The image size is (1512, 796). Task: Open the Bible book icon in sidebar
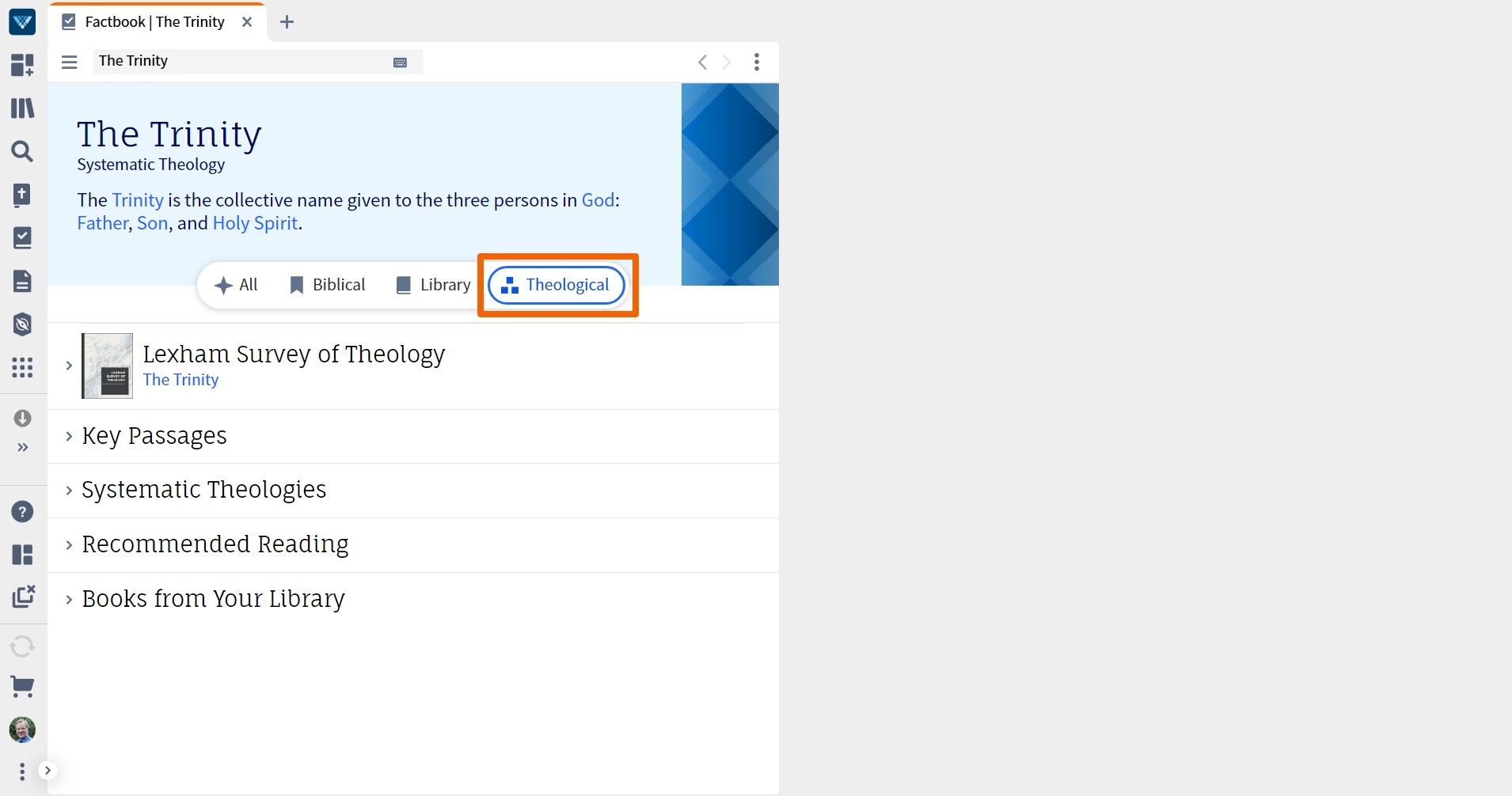pos(22,195)
